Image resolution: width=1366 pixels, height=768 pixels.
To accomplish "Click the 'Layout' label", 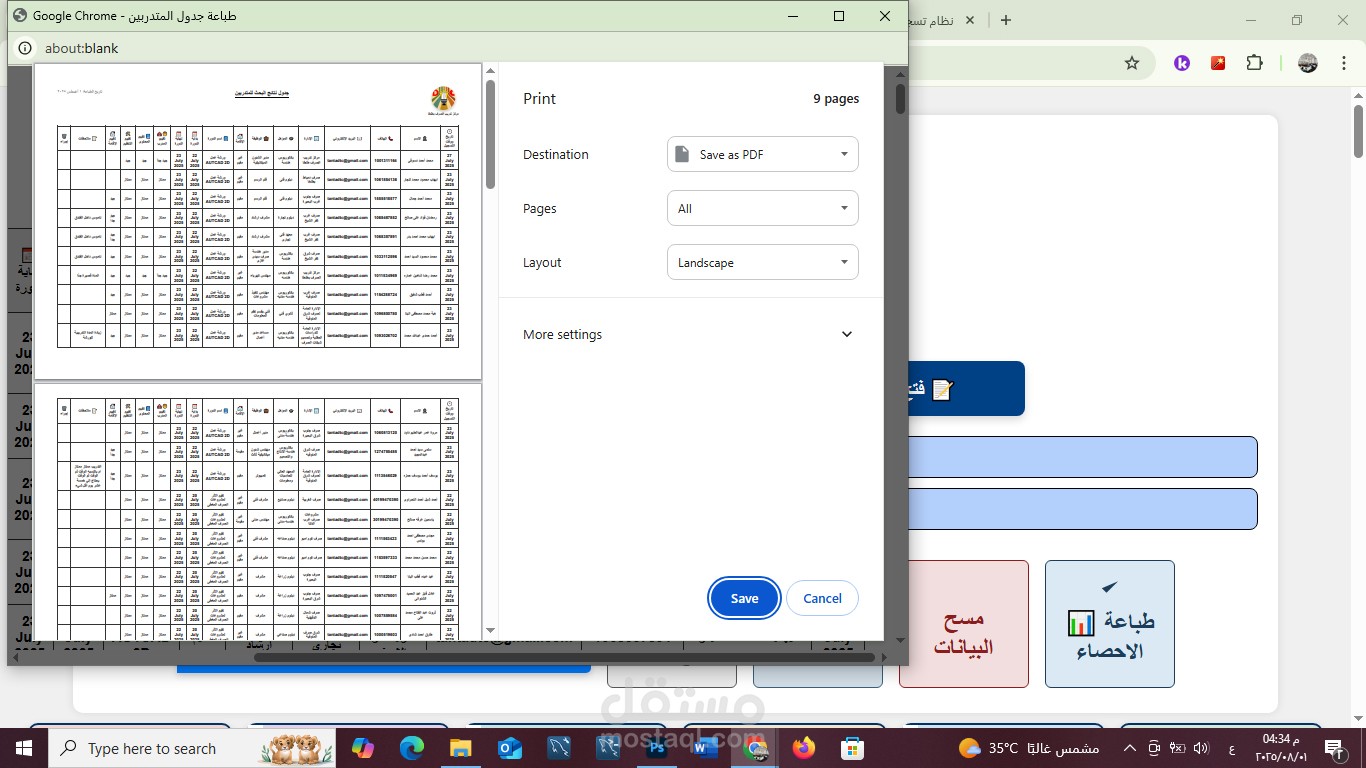I will click(x=542, y=262).
